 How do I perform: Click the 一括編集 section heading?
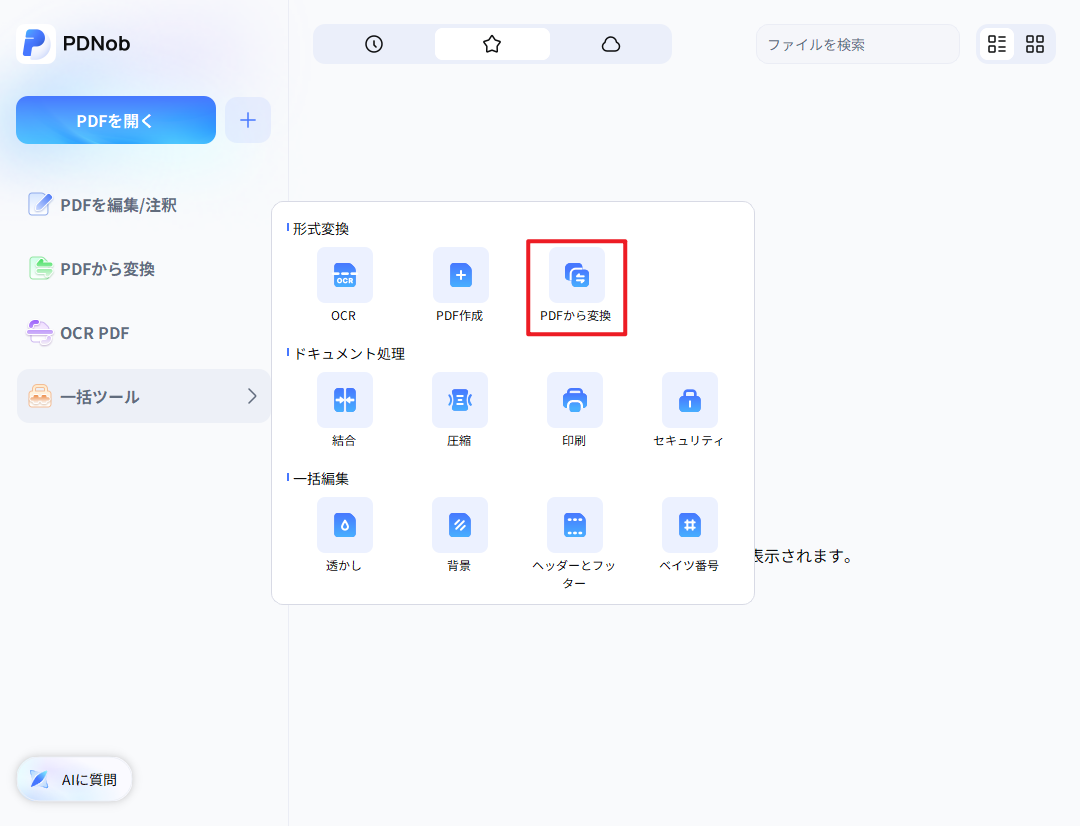321,478
